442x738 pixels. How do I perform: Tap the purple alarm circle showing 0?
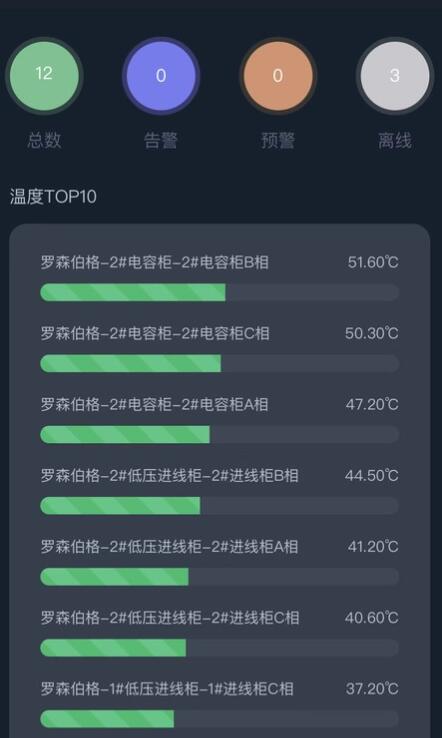[161, 76]
